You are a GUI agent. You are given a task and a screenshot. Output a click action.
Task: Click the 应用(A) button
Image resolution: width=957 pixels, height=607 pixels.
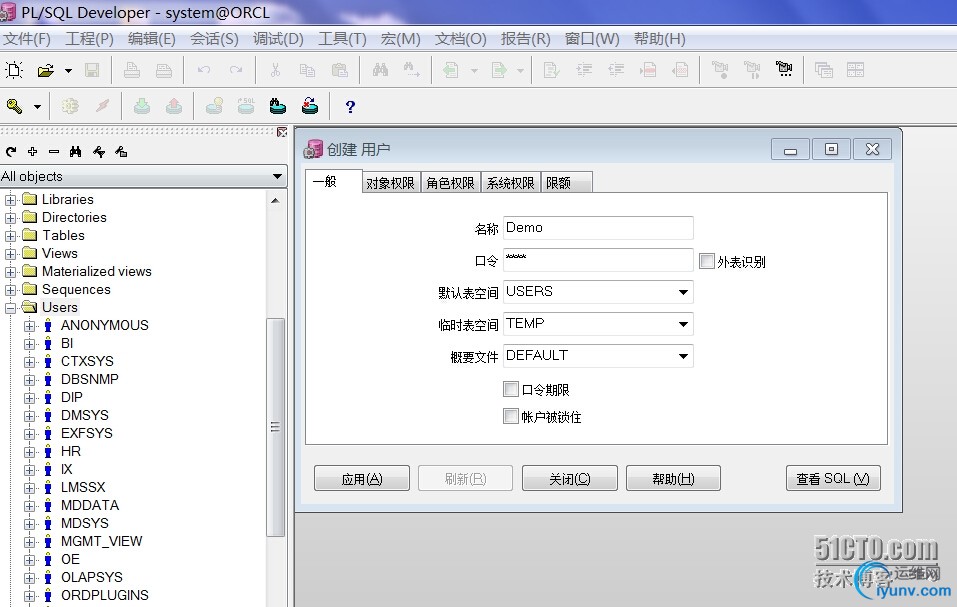click(x=362, y=478)
